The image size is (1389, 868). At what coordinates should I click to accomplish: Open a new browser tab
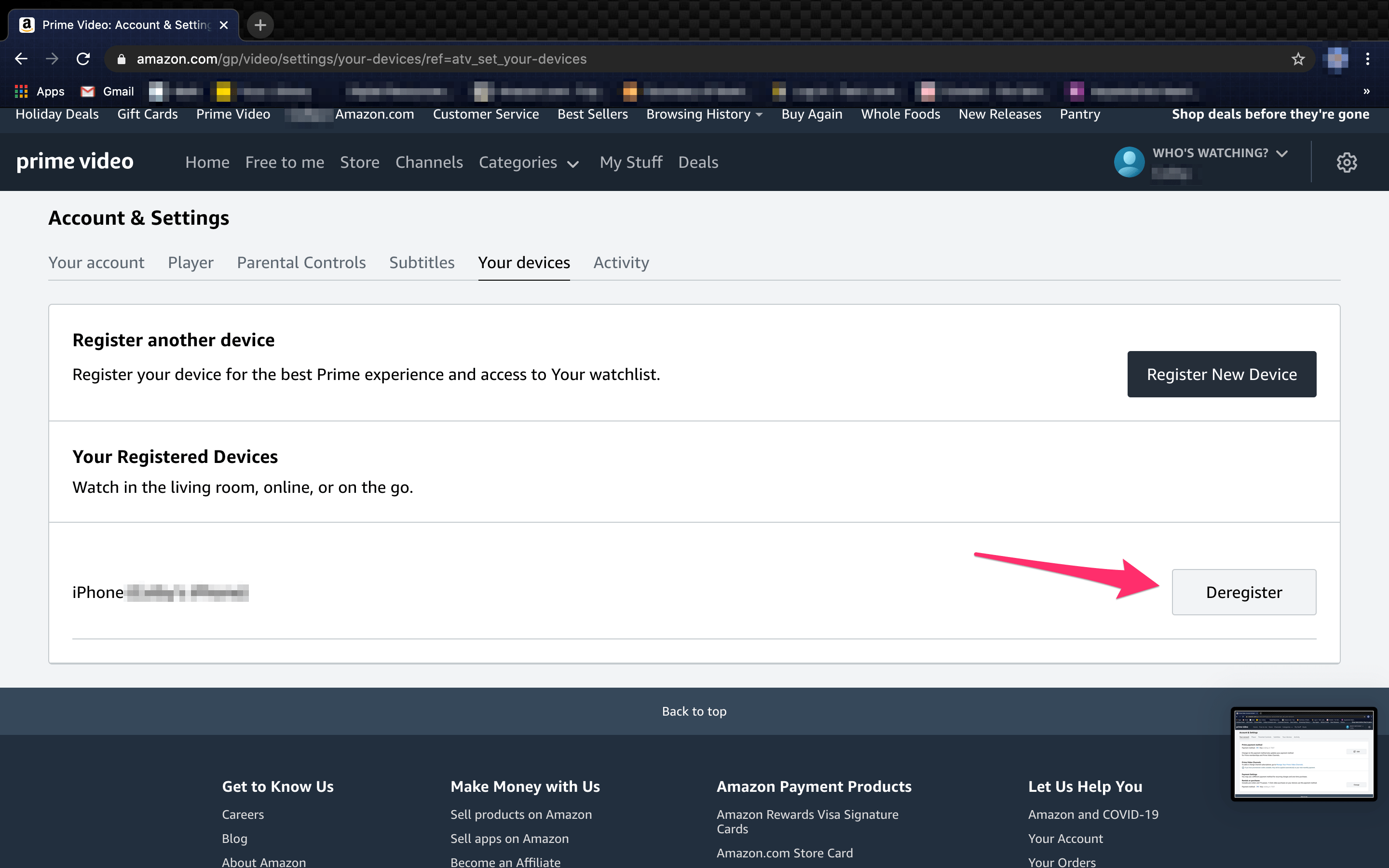(260, 25)
